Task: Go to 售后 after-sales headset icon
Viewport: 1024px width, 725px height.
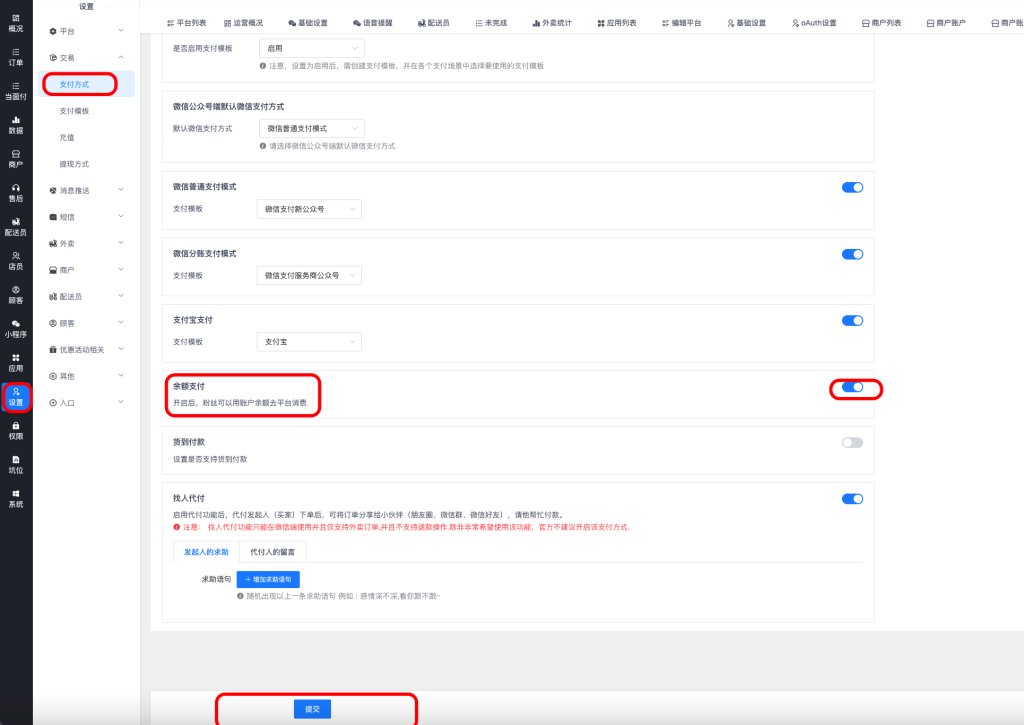Action: (x=16, y=193)
